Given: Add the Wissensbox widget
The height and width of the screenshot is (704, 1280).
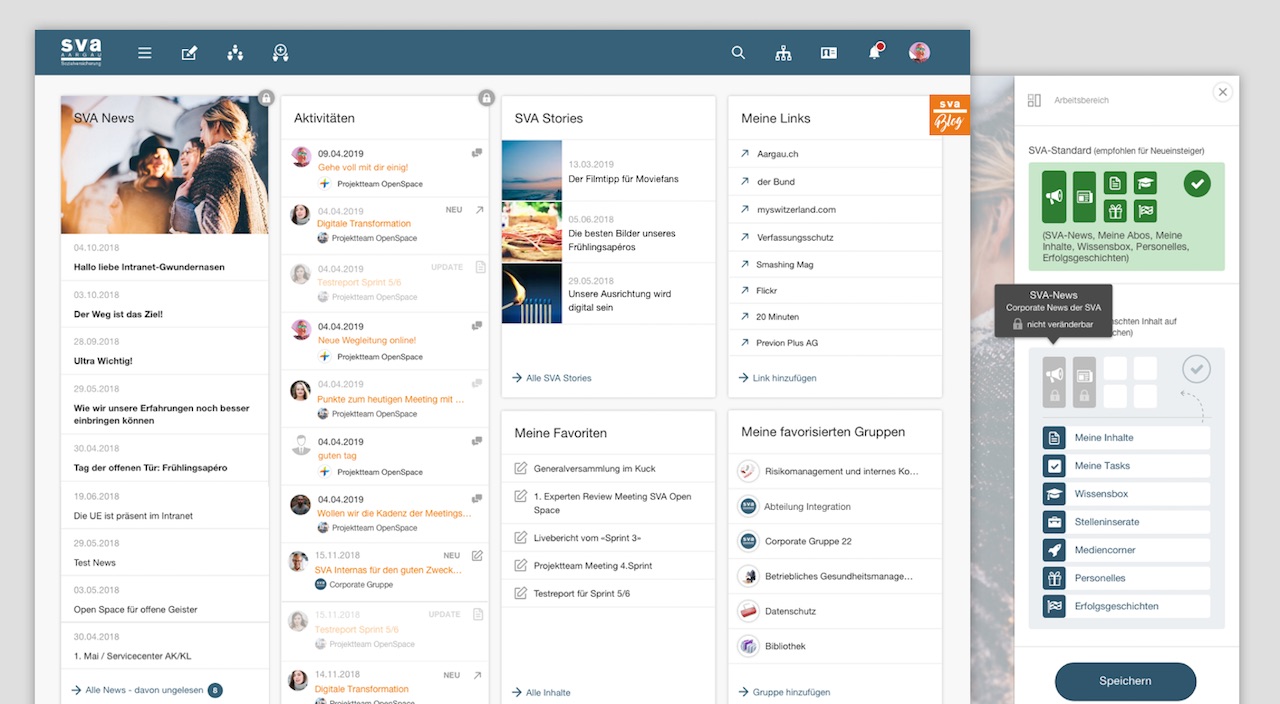Looking at the screenshot, I should point(1126,494).
